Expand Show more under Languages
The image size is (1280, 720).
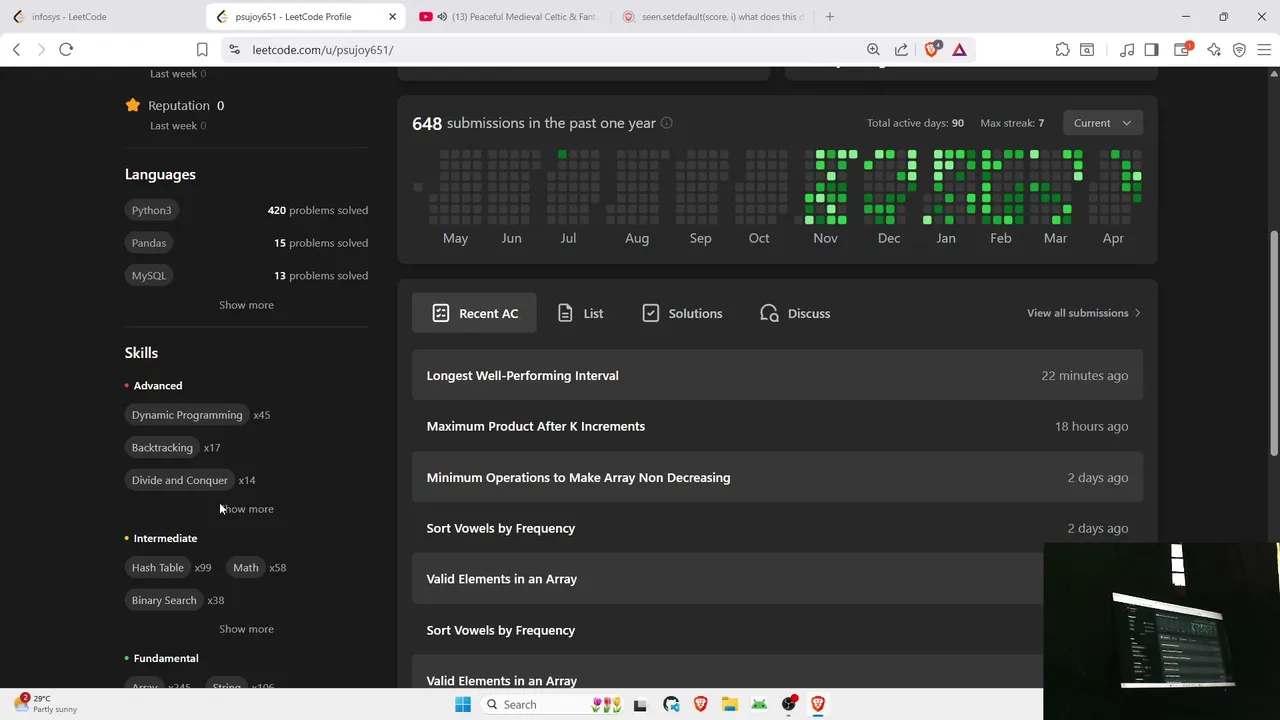click(x=246, y=305)
